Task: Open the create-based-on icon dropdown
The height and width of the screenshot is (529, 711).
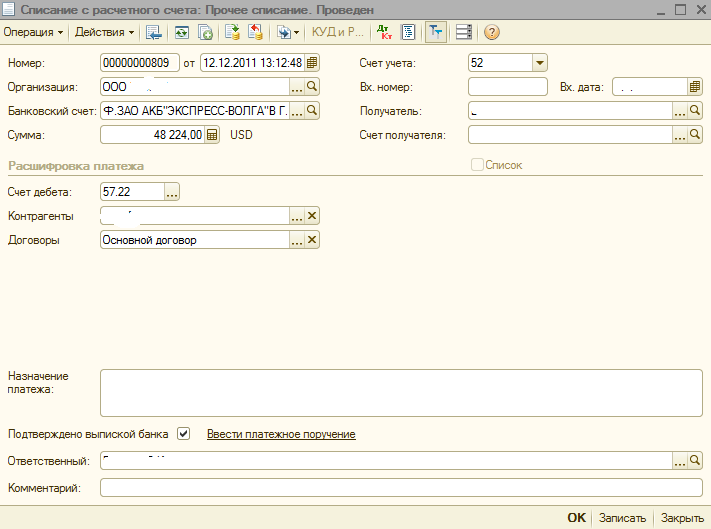Action: pyautogui.click(x=288, y=32)
